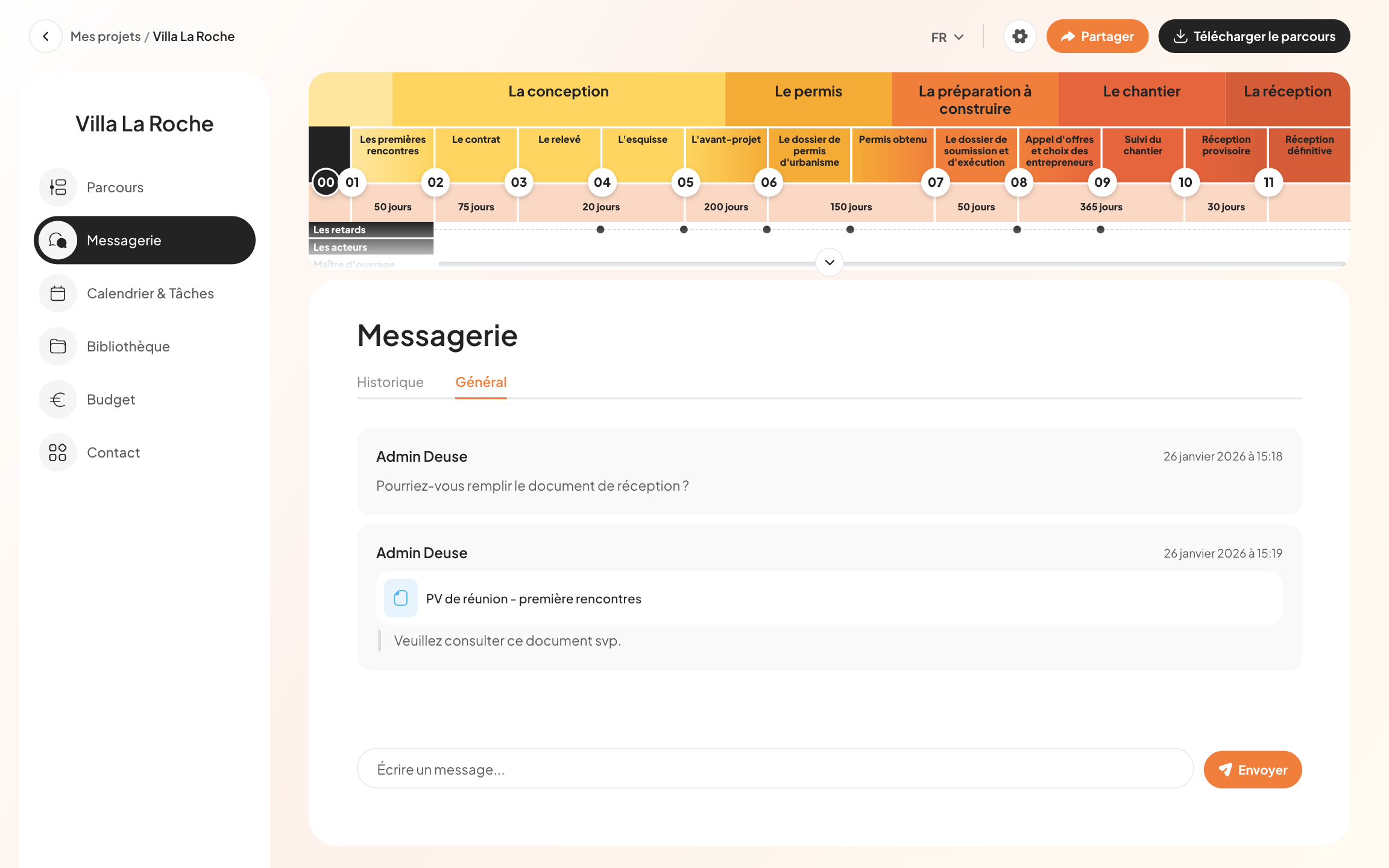Click the timeline horizontal scrollbar

click(603, 264)
